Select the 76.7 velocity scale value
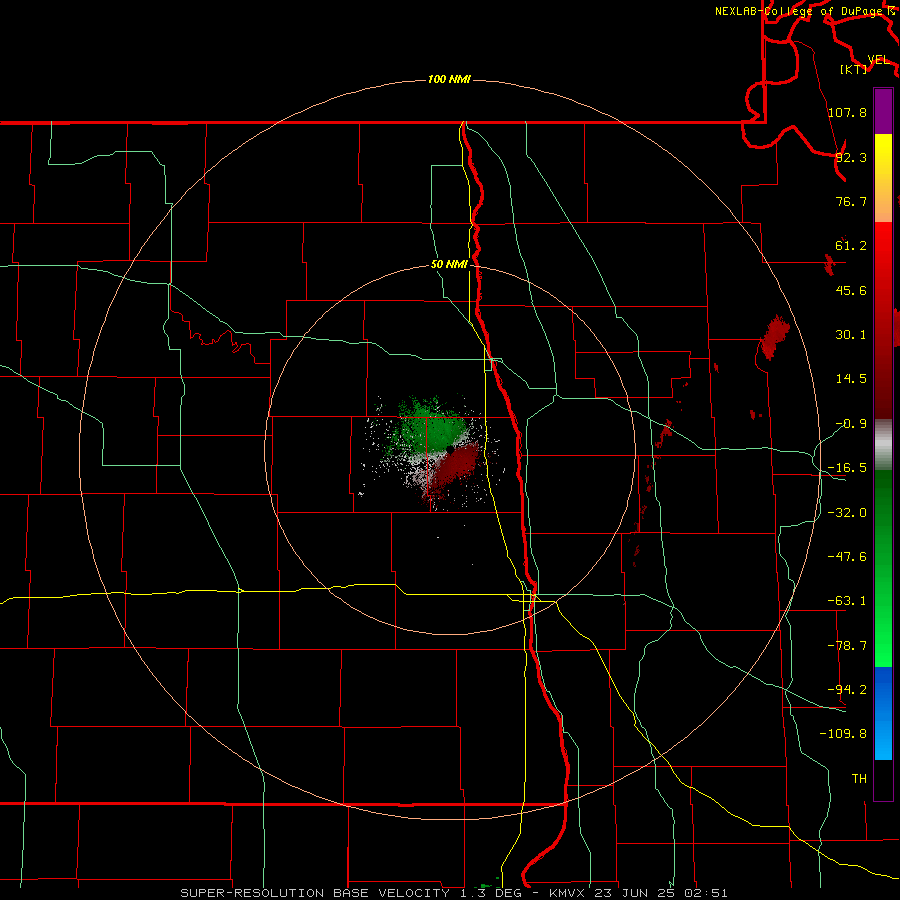 (851, 201)
